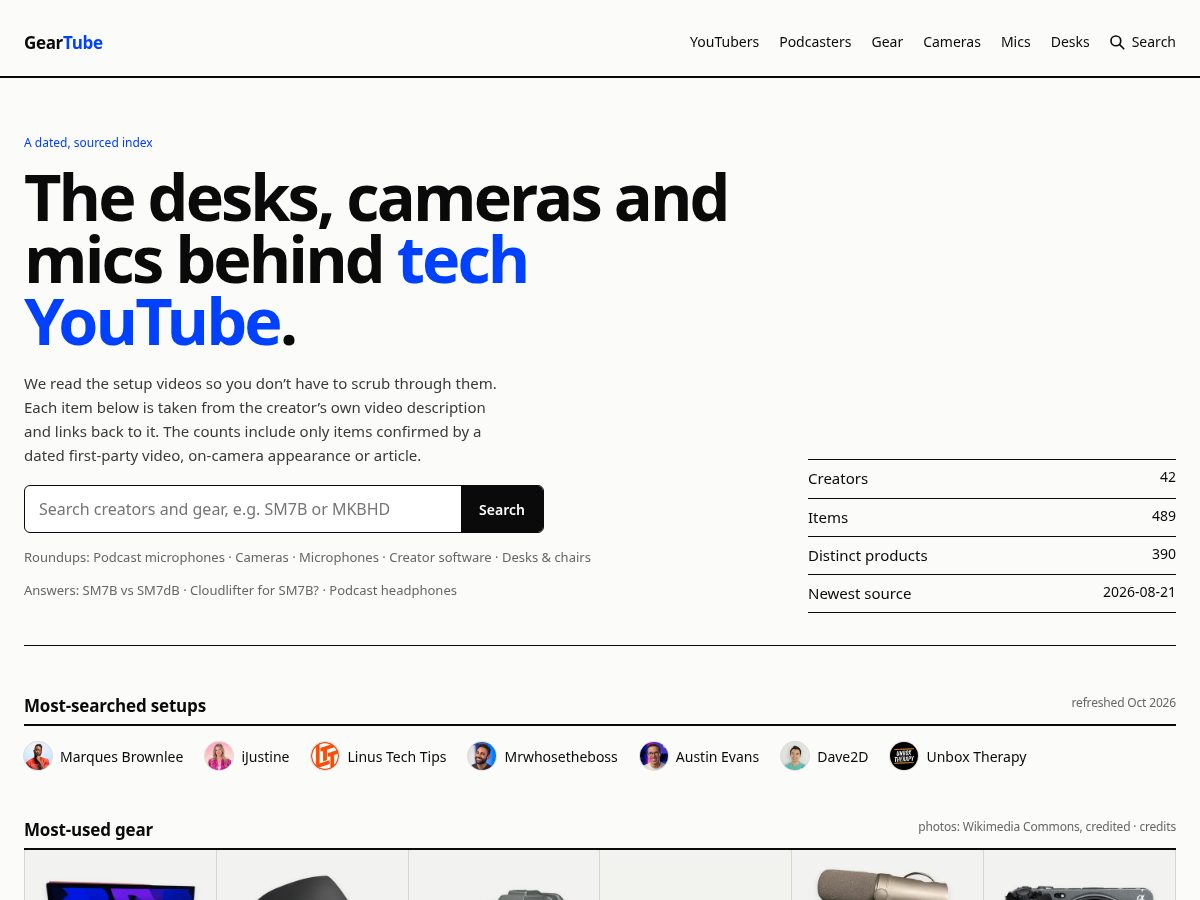The image size is (1200, 900).
Task: Click the Creators count 42
Action: (1168, 477)
